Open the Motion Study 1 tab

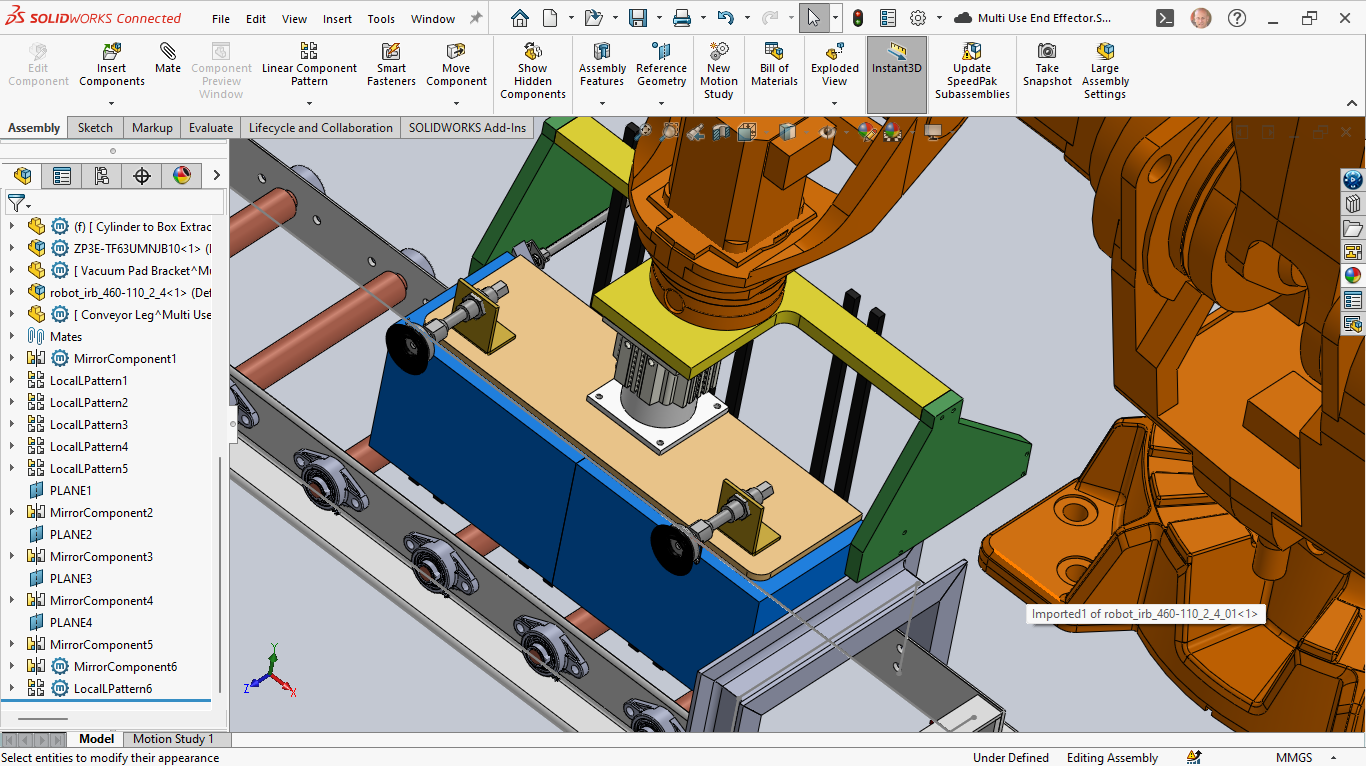pyautogui.click(x=174, y=739)
